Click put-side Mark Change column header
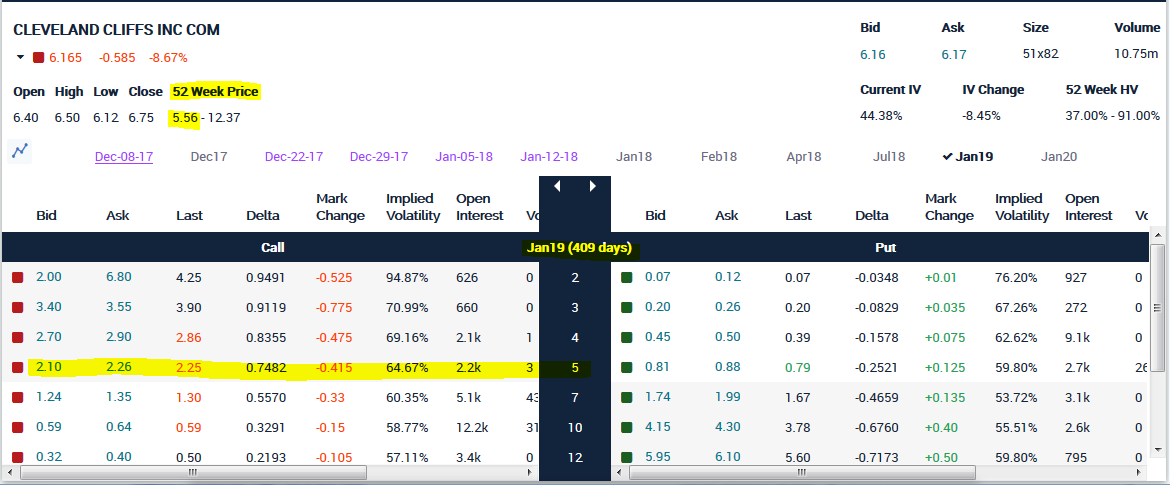The image size is (1170, 485). click(949, 207)
